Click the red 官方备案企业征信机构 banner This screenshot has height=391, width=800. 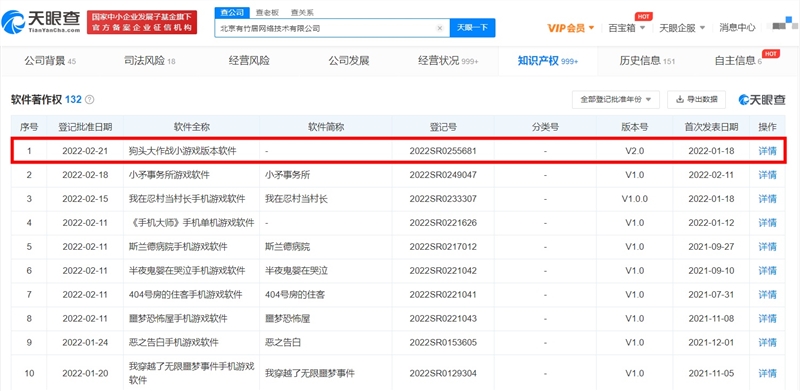click(x=142, y=23)
